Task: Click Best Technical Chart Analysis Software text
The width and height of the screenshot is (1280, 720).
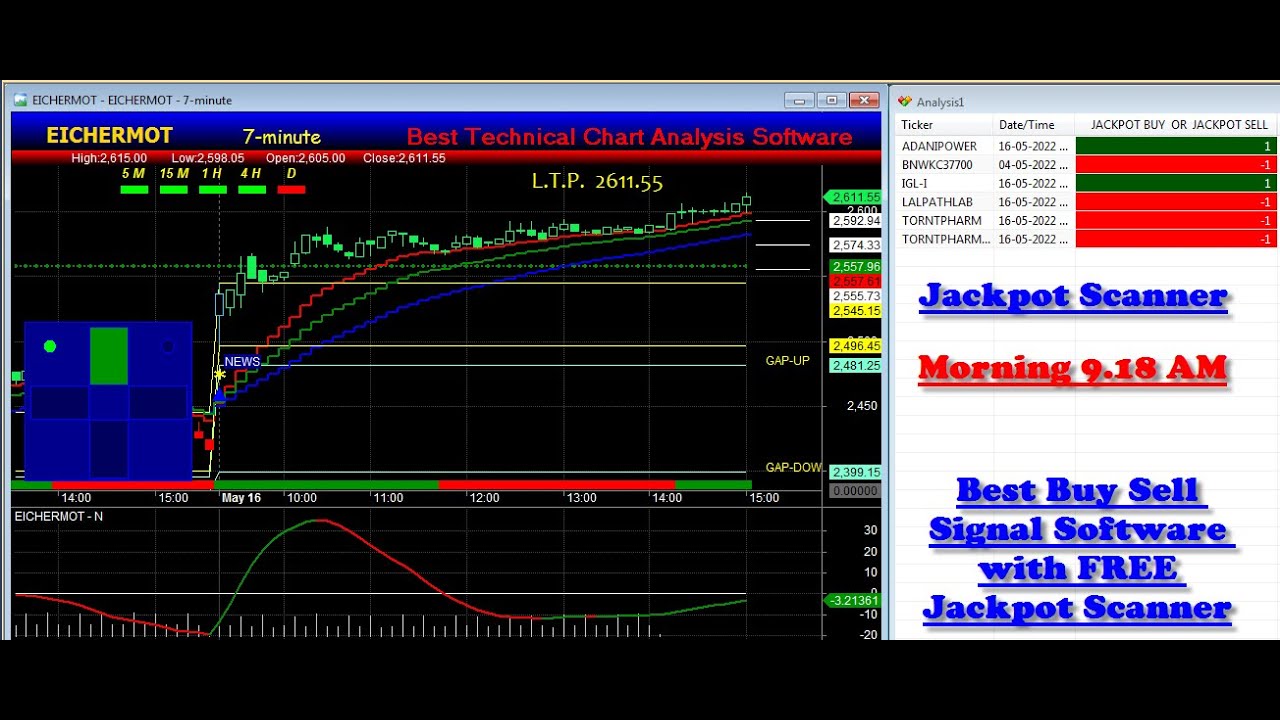Action: 630,137
